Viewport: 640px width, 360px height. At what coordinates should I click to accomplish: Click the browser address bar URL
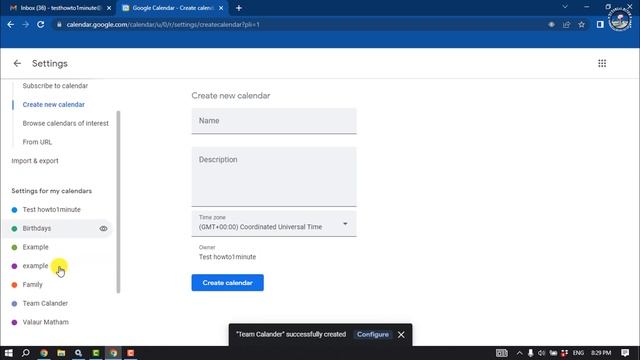(x=163, y=24)
